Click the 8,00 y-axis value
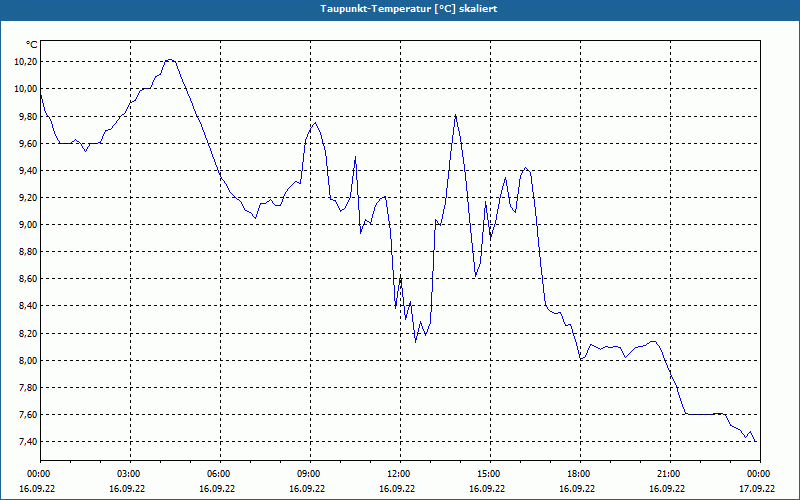This screenshot has width=800, height=500. pyautogui.click(x=29, y=361)
